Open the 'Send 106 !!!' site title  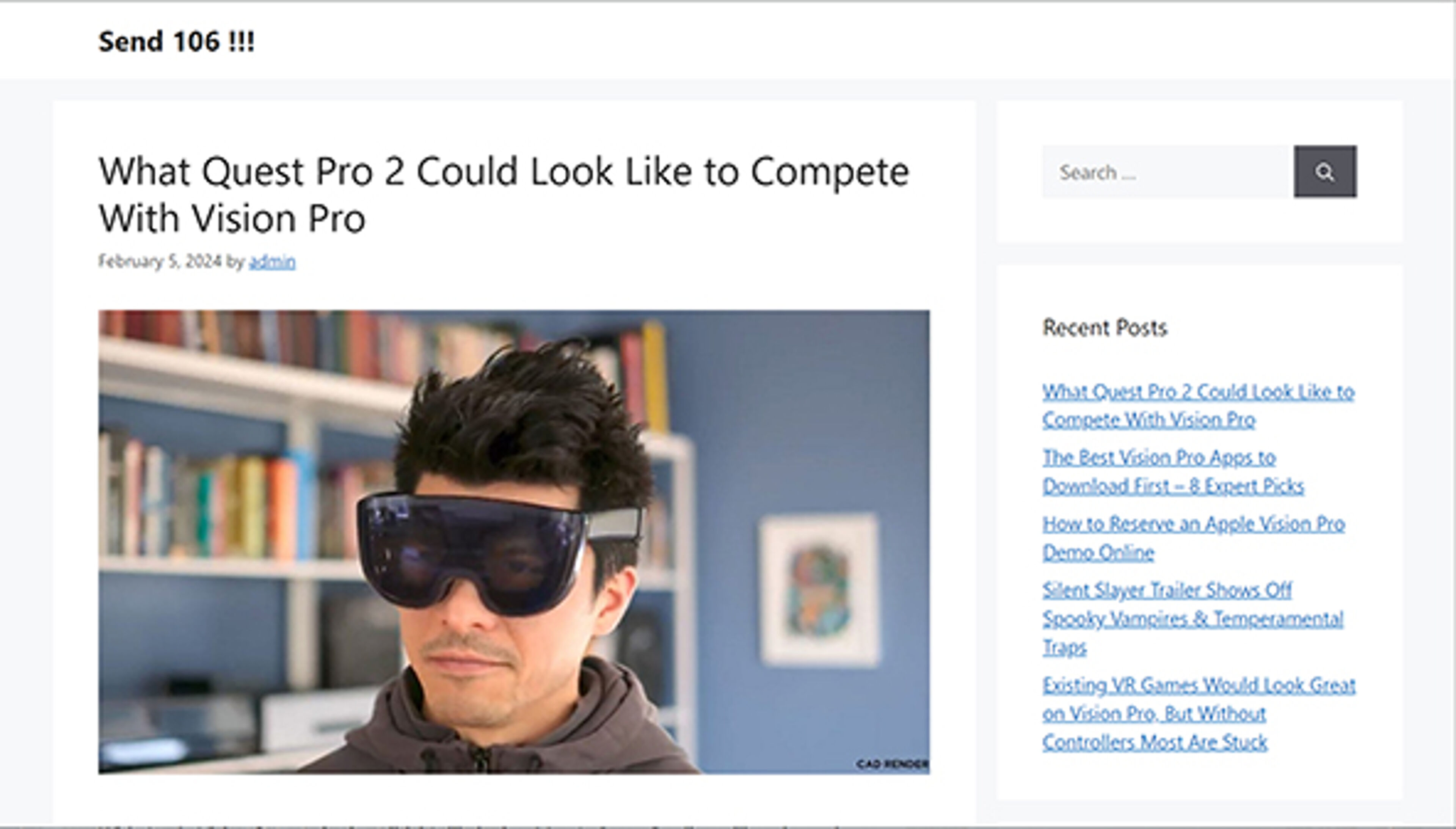(x=176, y=42)
